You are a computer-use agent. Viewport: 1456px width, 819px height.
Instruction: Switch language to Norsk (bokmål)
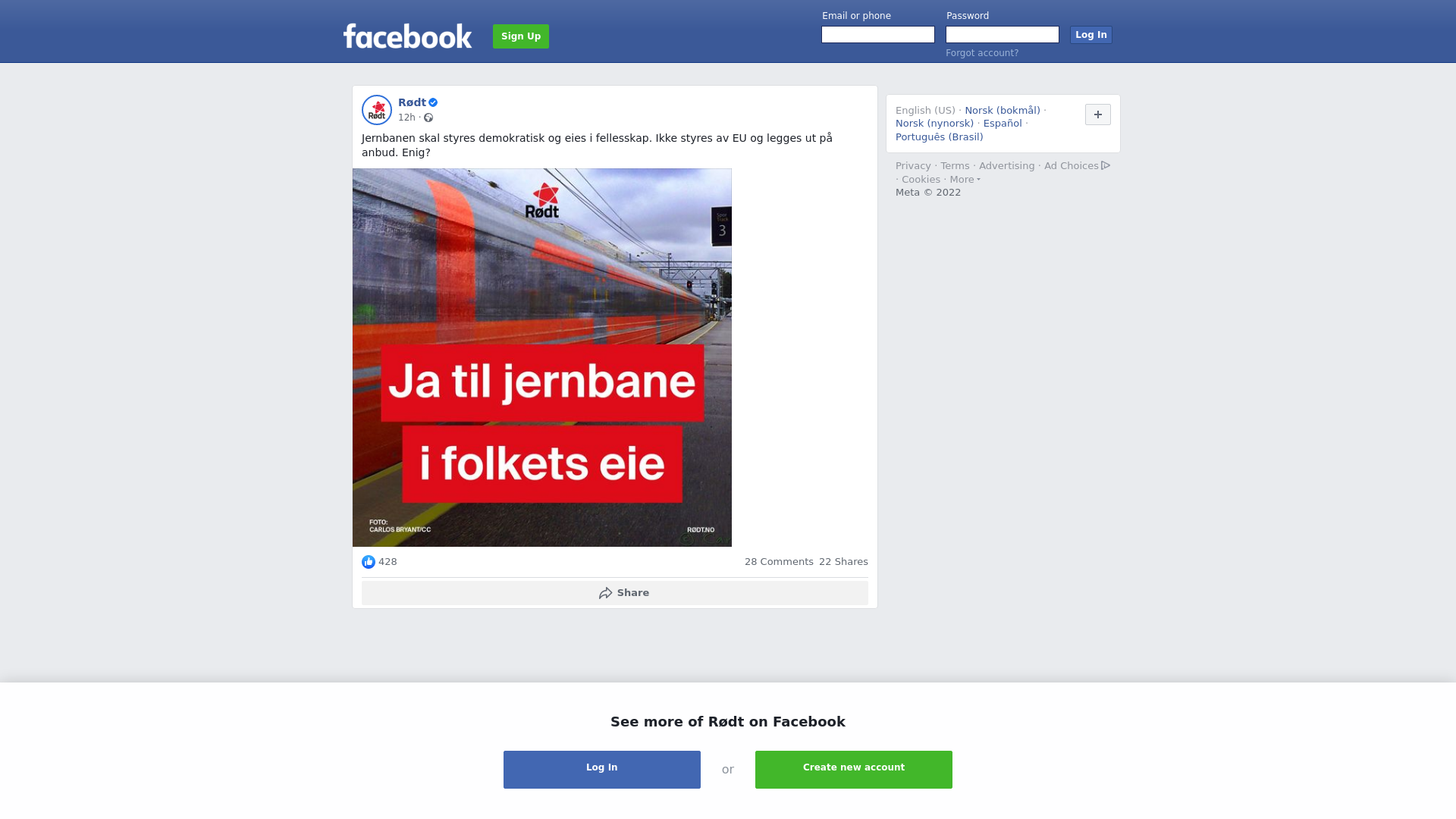pyautogui.click(x=1003, y=111)
